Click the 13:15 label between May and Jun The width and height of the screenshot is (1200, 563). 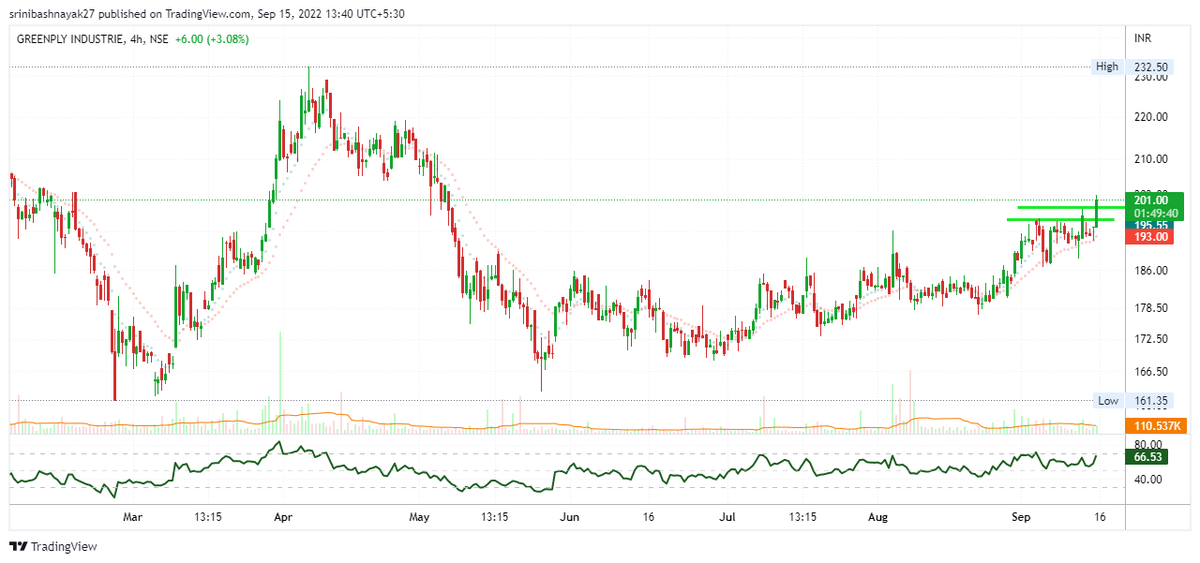coord(494,517)
